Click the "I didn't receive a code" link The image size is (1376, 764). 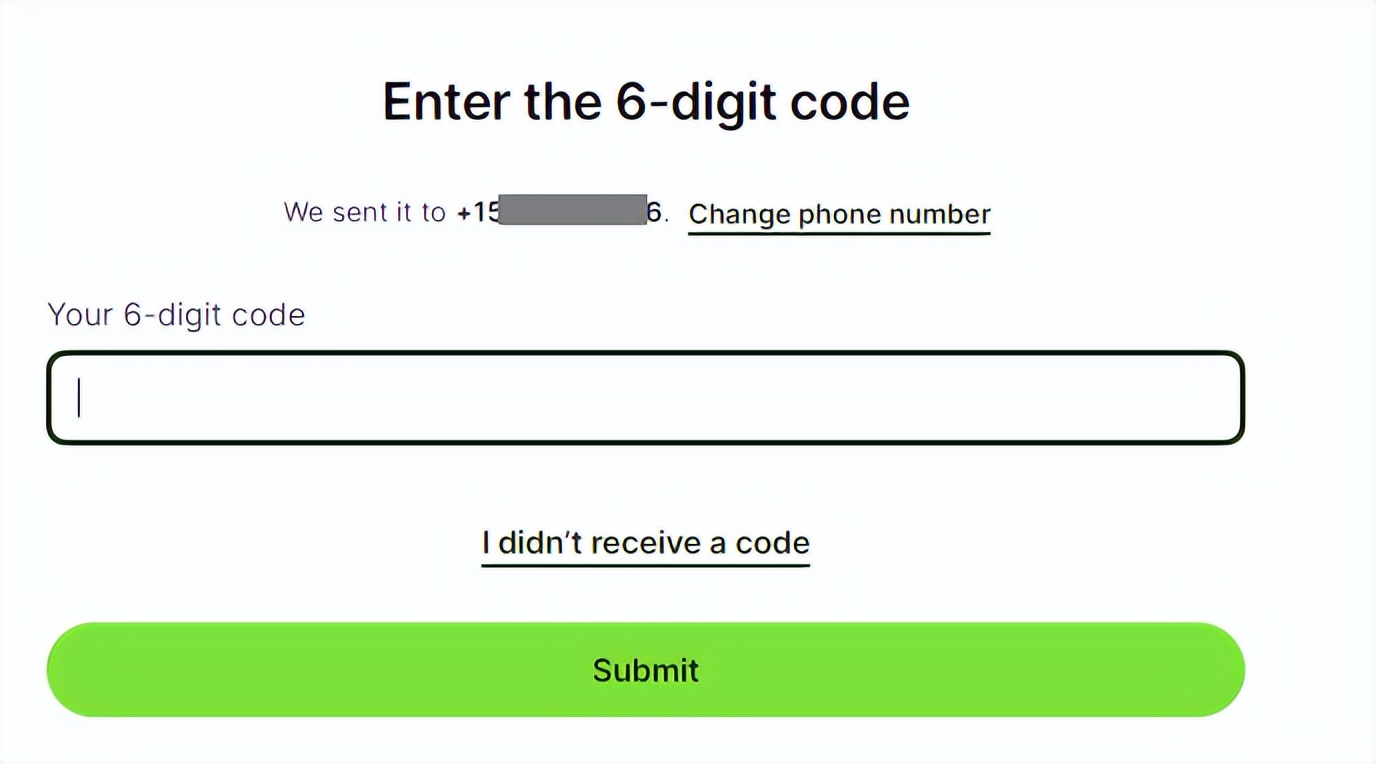(645, 543)
